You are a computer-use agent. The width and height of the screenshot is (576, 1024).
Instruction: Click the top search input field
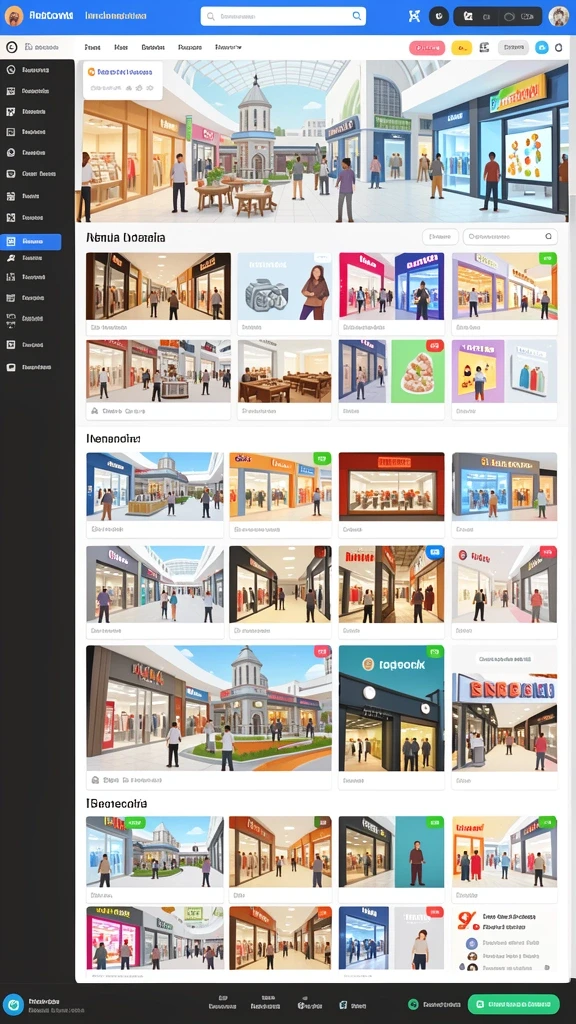(283, 16)
